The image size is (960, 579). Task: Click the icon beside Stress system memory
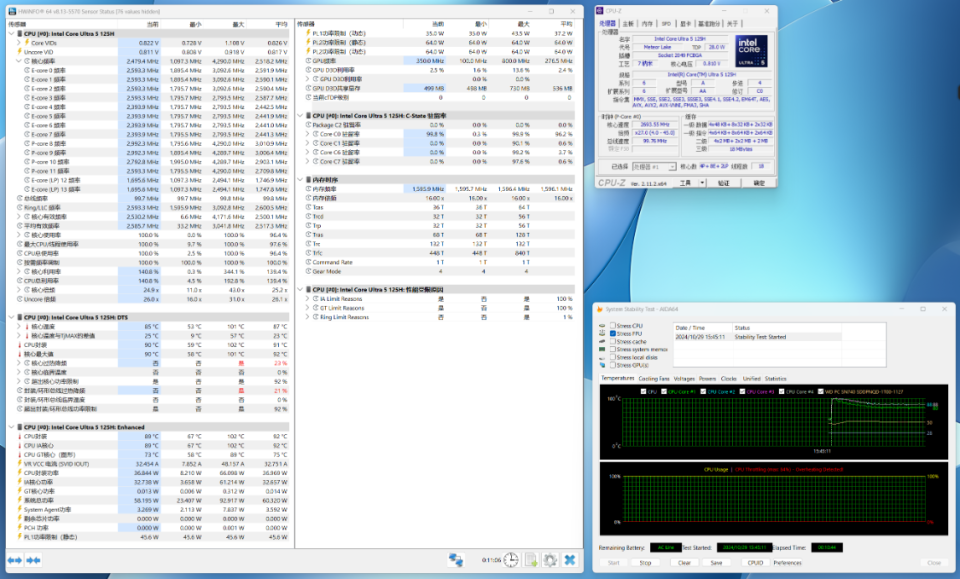pos(602,349)
